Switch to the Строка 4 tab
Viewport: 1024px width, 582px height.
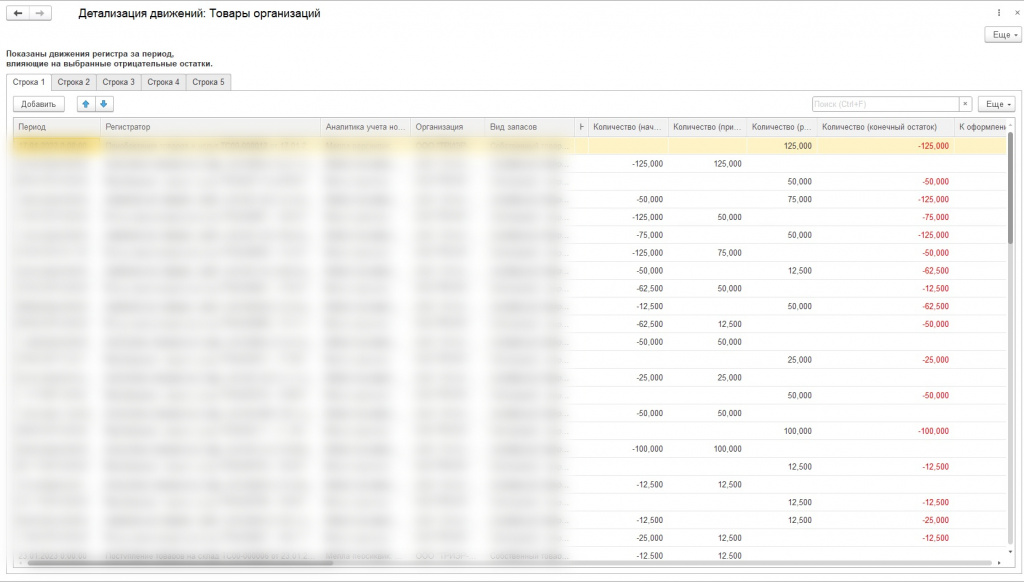163,82
